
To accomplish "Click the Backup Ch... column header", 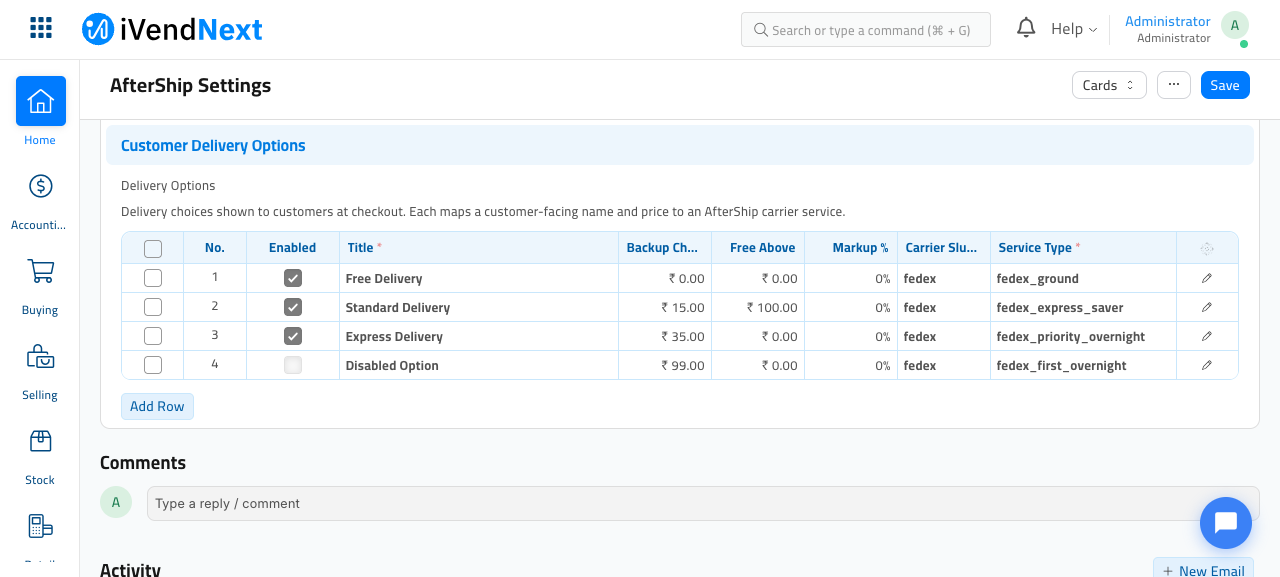I will [x=665, y=248].
